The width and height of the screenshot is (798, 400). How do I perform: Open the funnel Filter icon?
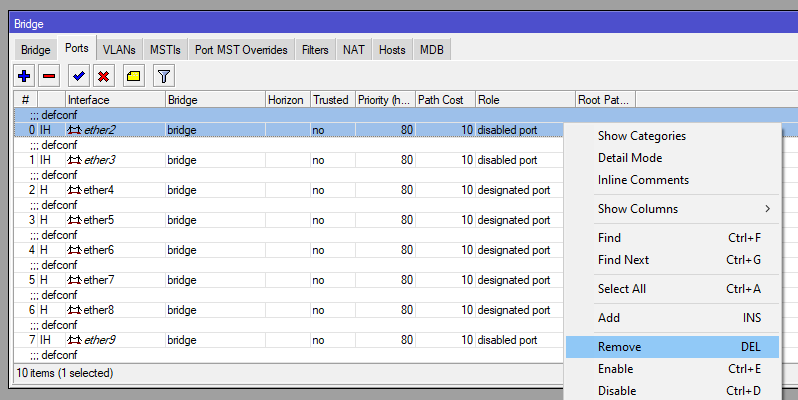point(163,76)
